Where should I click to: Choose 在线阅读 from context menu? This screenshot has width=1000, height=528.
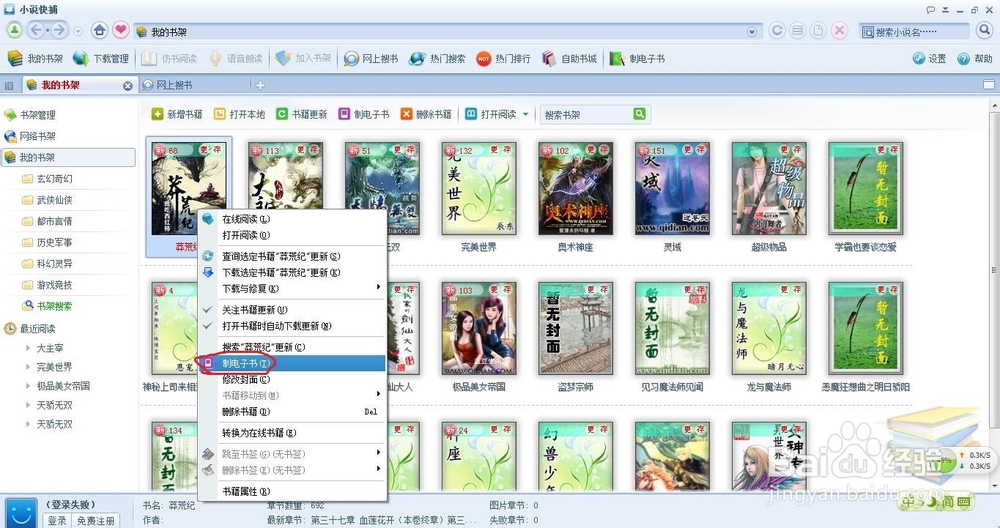[x=293, y=219]
